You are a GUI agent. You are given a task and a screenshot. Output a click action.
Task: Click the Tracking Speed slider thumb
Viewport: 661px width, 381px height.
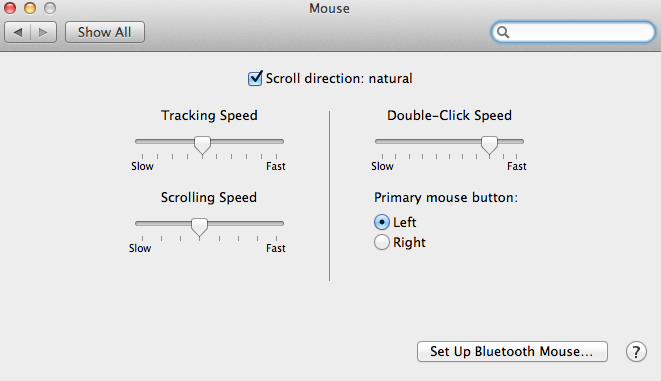(202, 145)
